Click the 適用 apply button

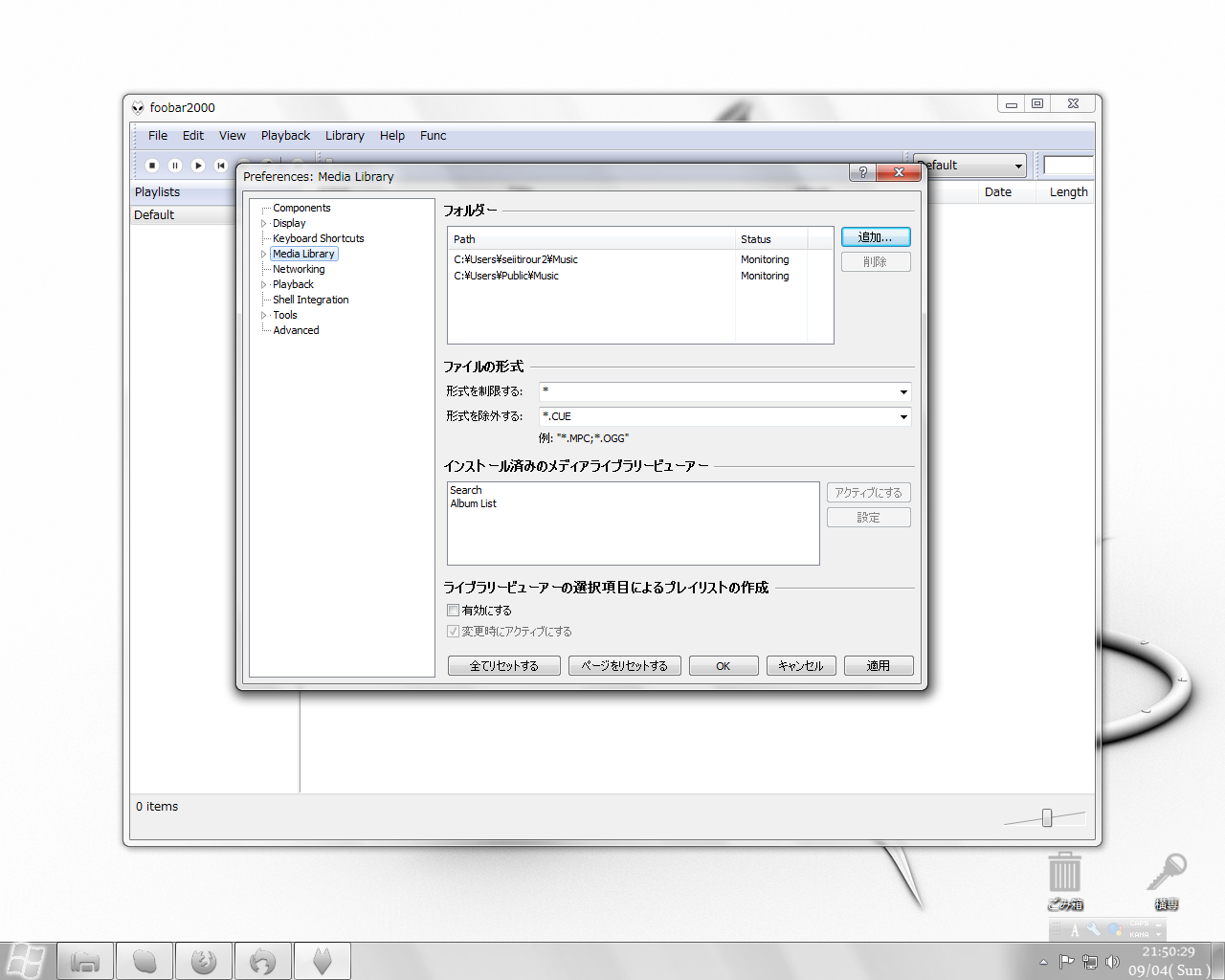pyautogui.click(x=879, y=666)
